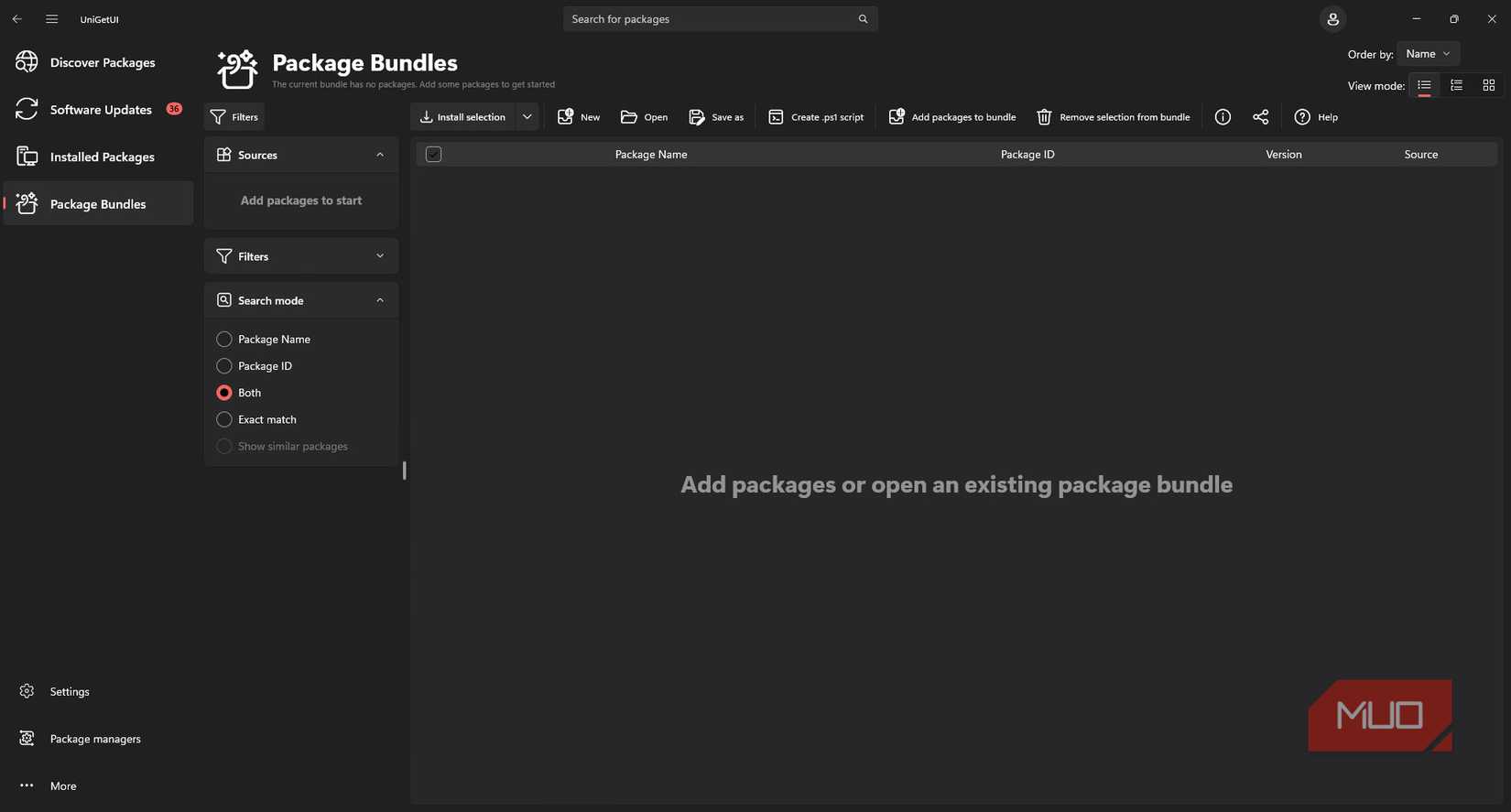The height and width of the screenshot is (812, 1511).
Task: Select Package ID search mode
Action: pyautogui.click(x=255, y=366)
